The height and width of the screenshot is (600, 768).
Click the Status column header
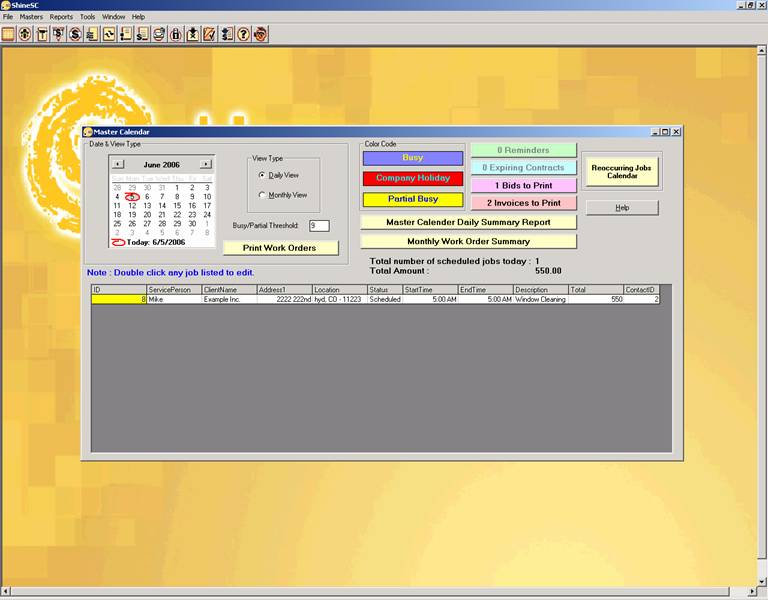click(385, 289)
